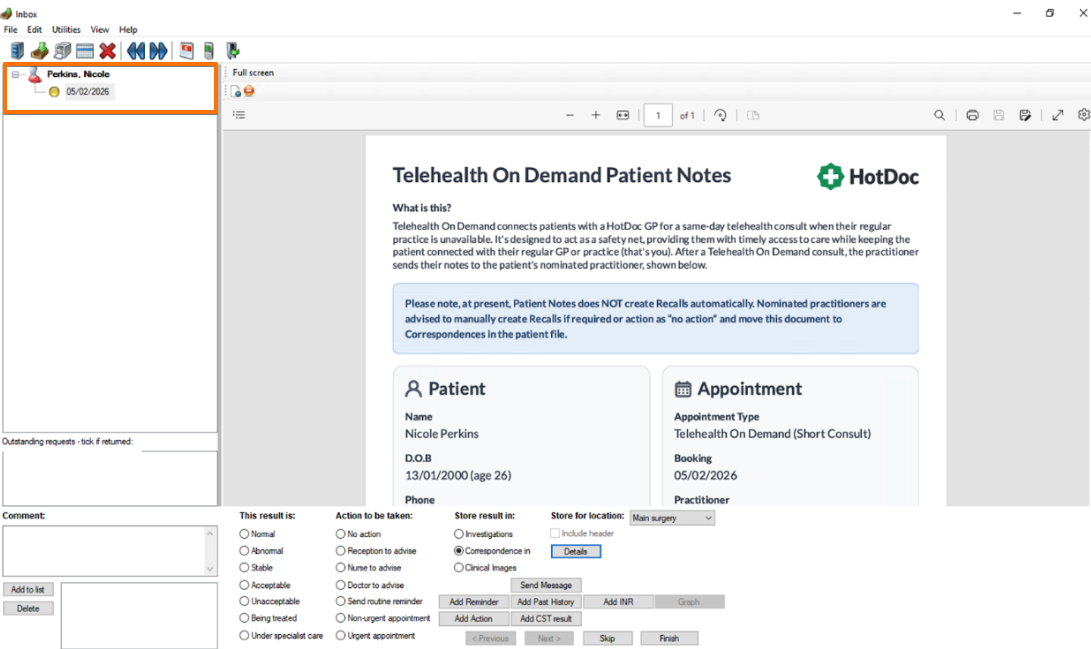Open the File menu

10,30
